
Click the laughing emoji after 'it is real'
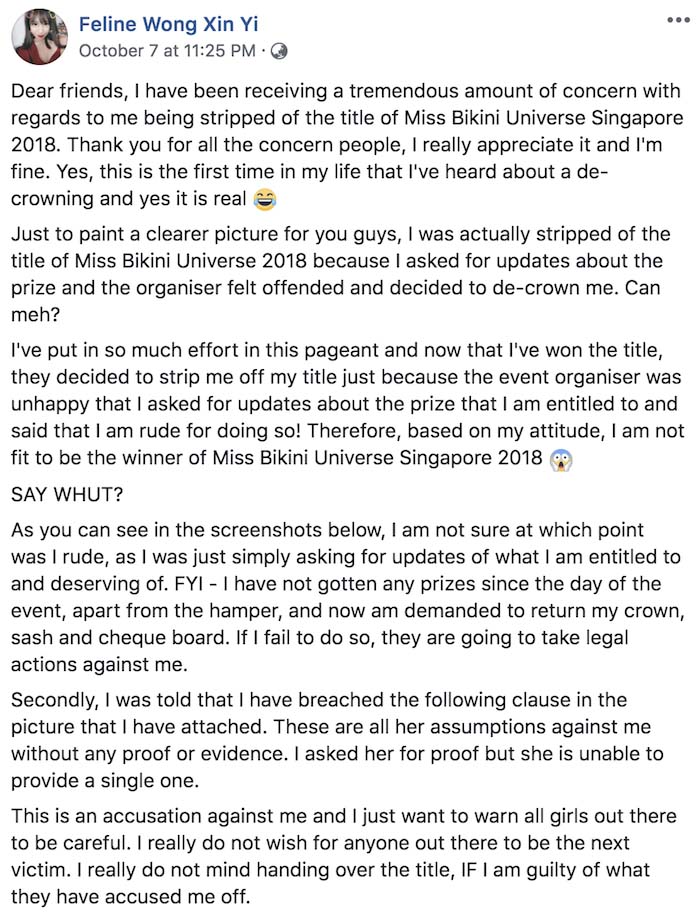click(x=265, y=201)
